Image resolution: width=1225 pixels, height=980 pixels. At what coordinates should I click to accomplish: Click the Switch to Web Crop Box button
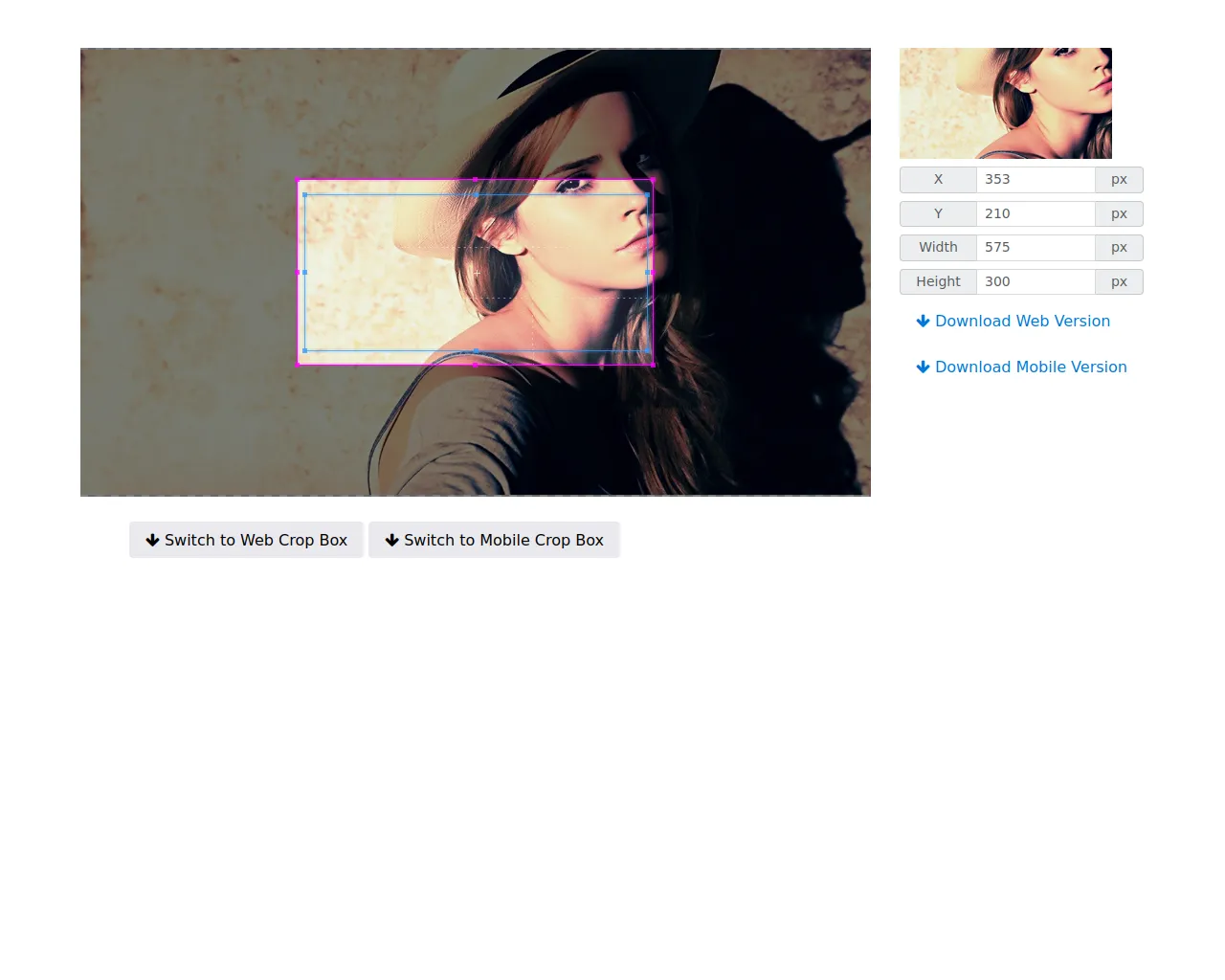246,540
